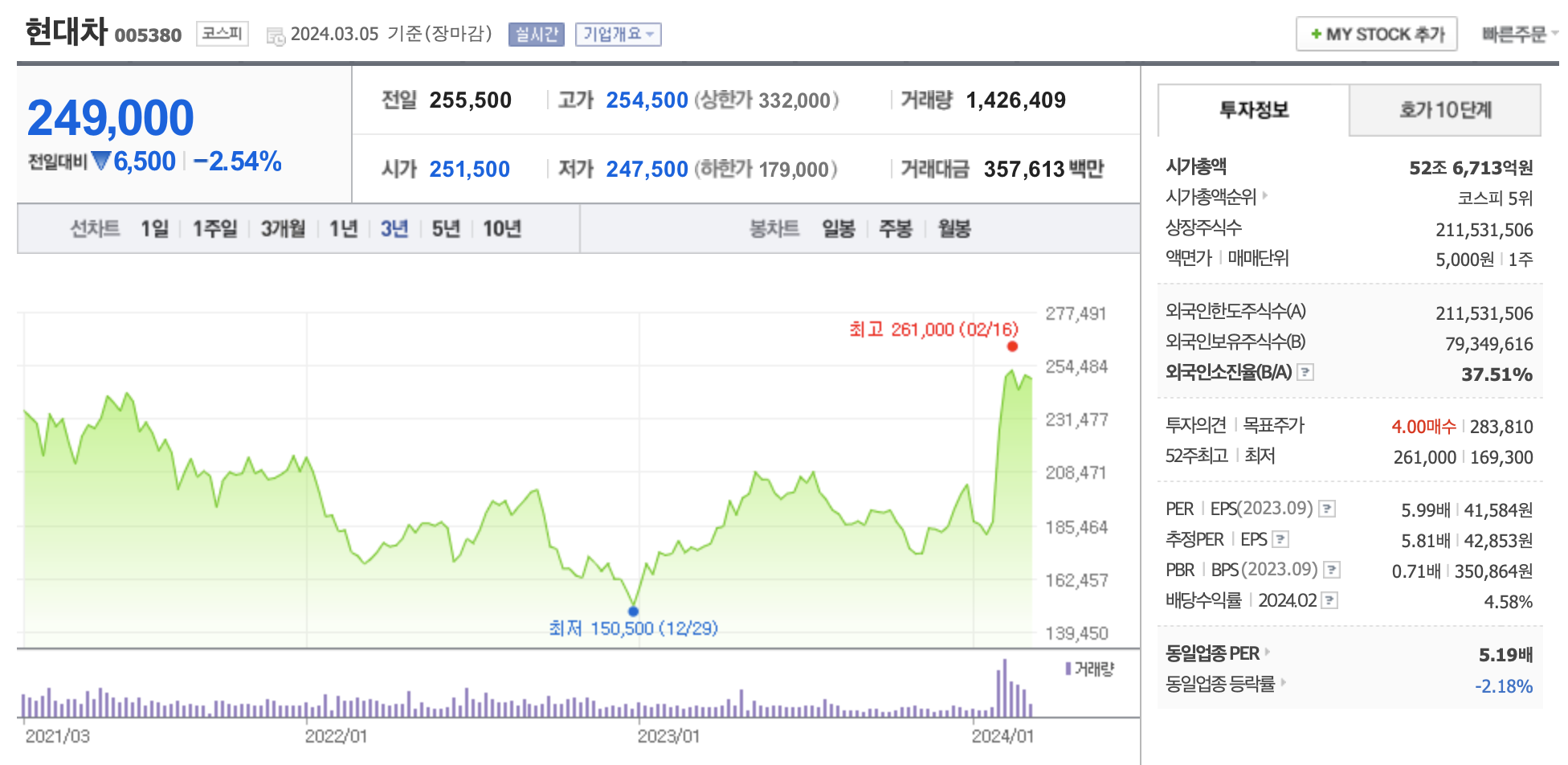The height and width of the screenshot is (765, 1568).
Task: Click the calendar clock icon beside the date
Action: pyautogui.click(x=276, y=36)
